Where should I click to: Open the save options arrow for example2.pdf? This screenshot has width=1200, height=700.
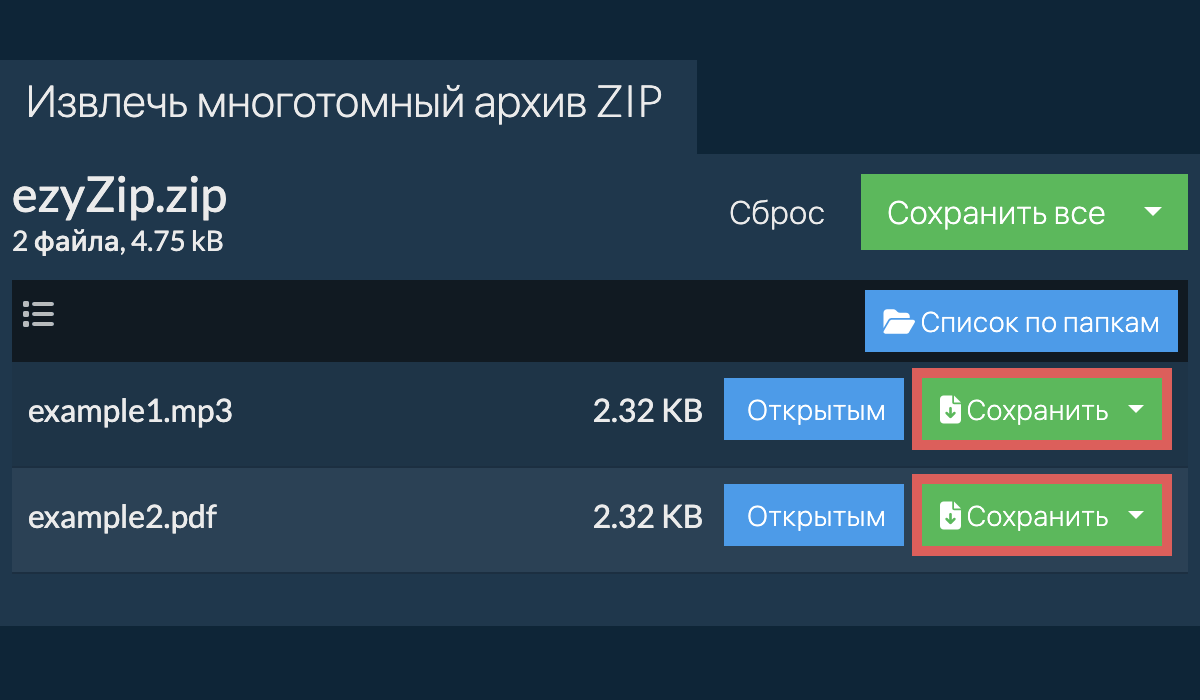point(1135,516)
